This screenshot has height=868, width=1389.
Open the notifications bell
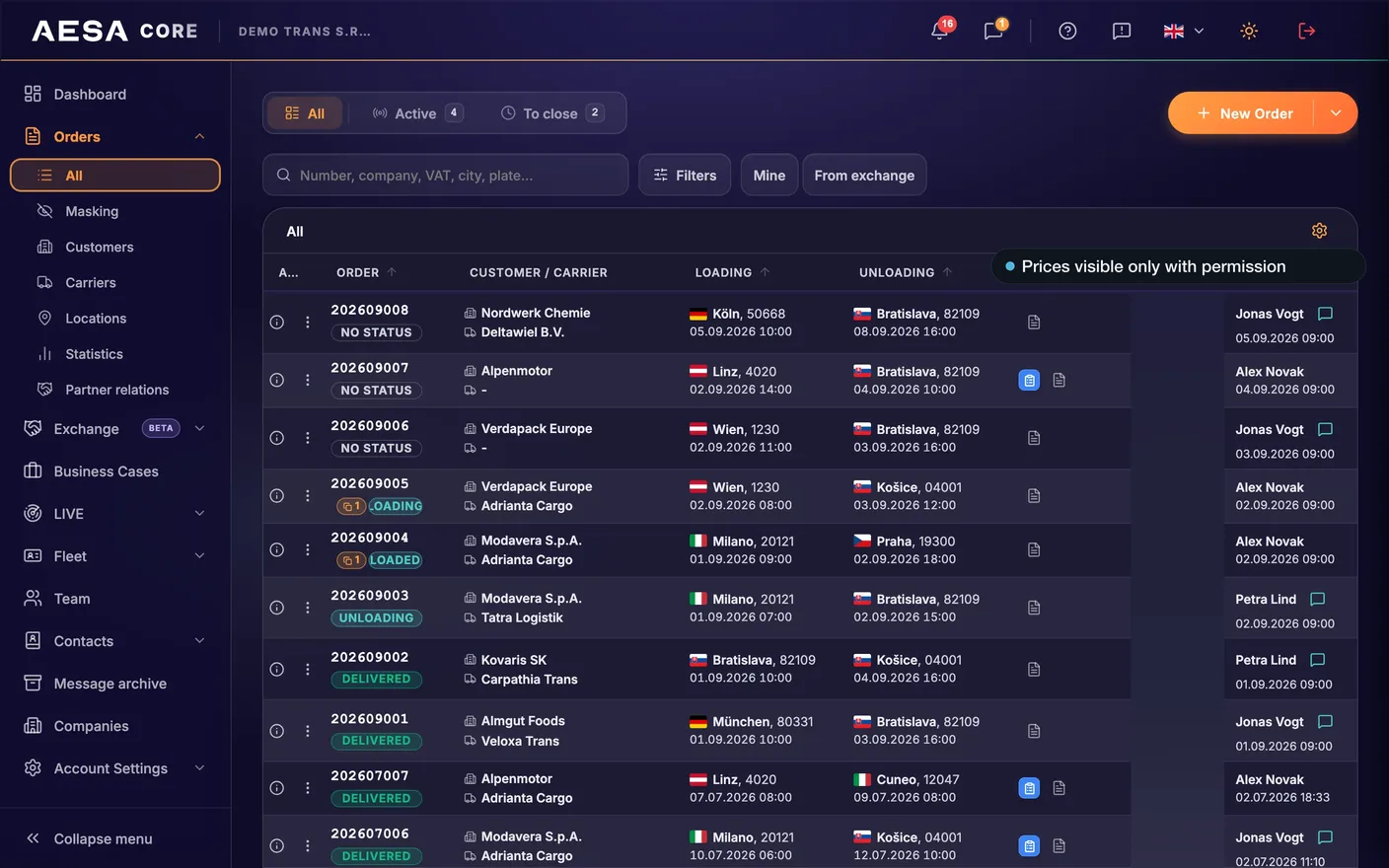940,31
